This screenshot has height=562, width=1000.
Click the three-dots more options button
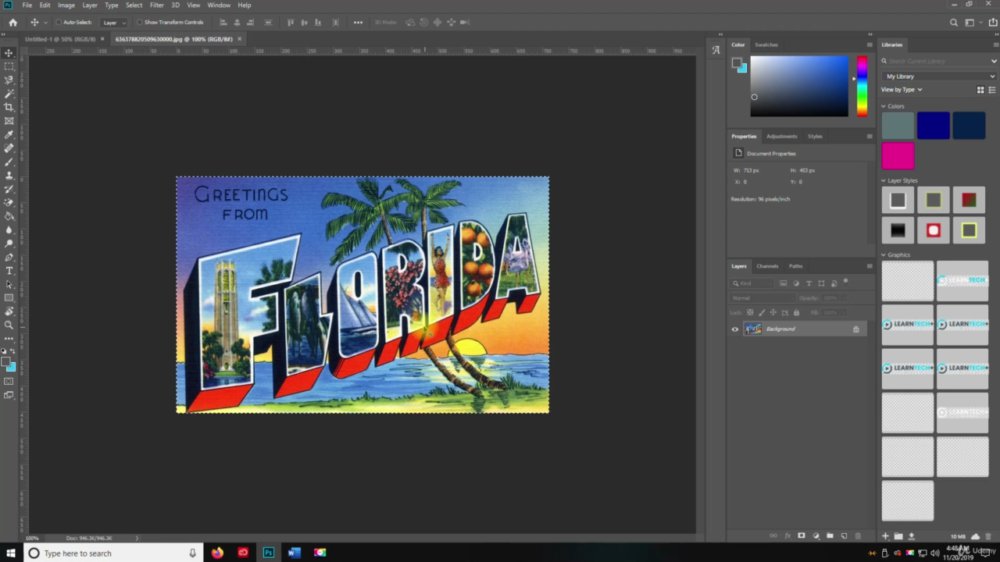(x=358, y=22)
